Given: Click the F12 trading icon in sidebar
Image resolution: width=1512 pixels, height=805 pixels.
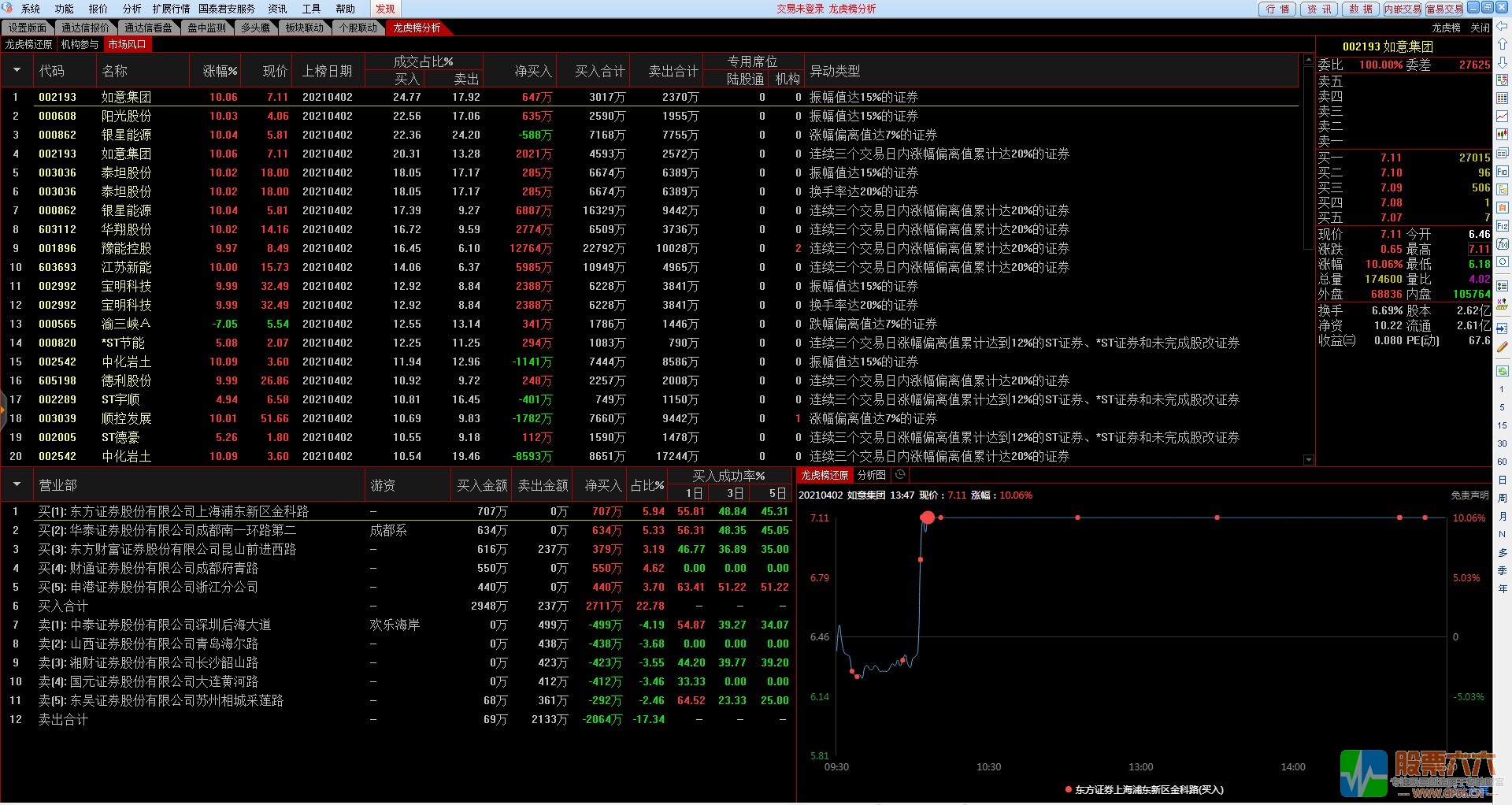Looking at the screenshot, I should [x=1503, y=226].
